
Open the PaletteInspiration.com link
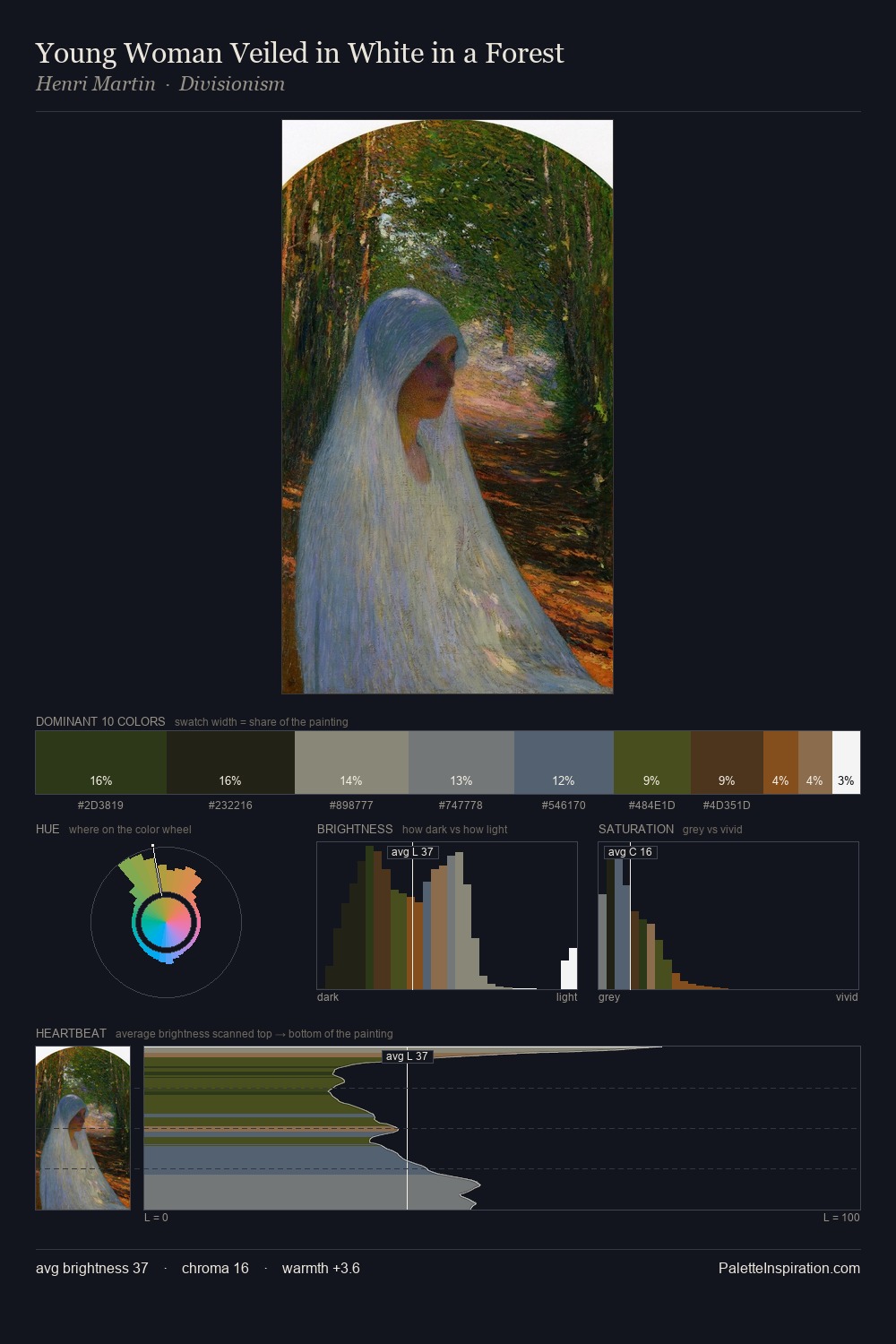[x=789, y=1268]
